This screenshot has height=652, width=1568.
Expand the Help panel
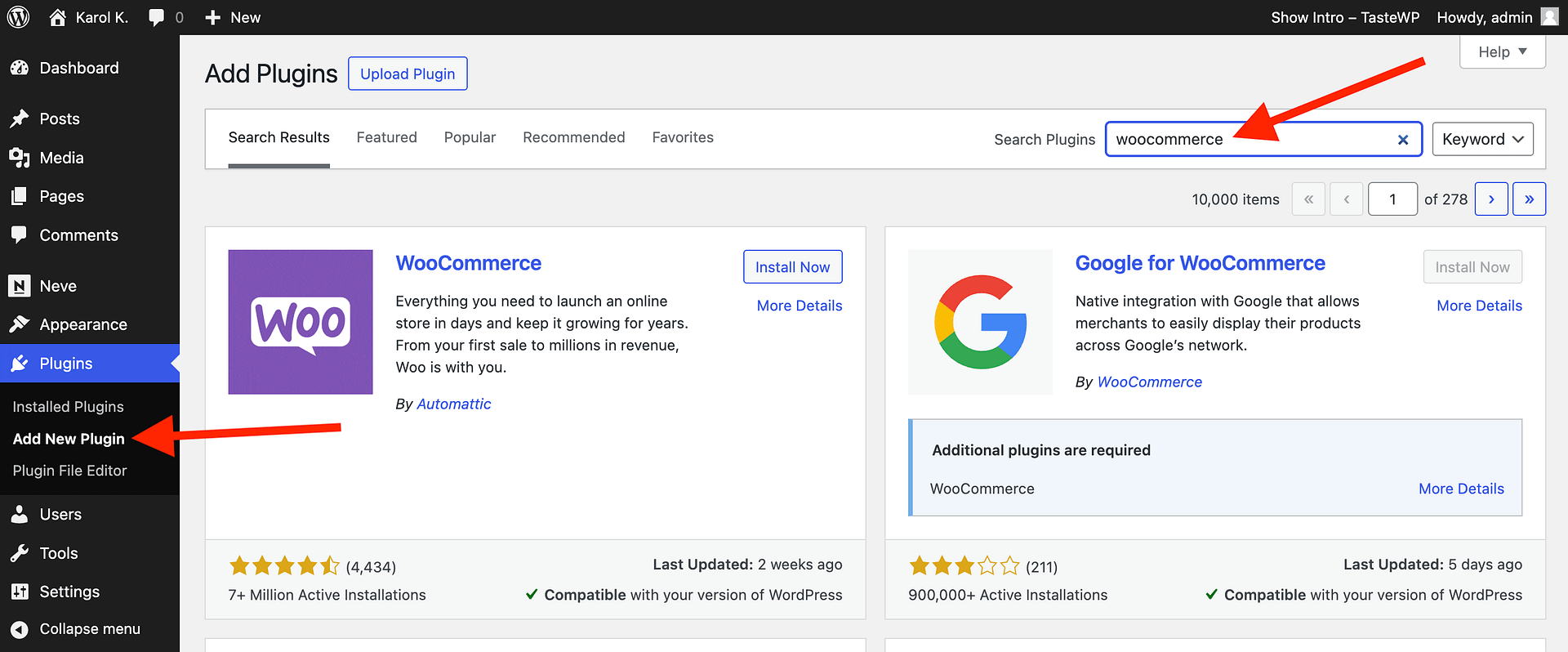click(x=1502, y=52)
